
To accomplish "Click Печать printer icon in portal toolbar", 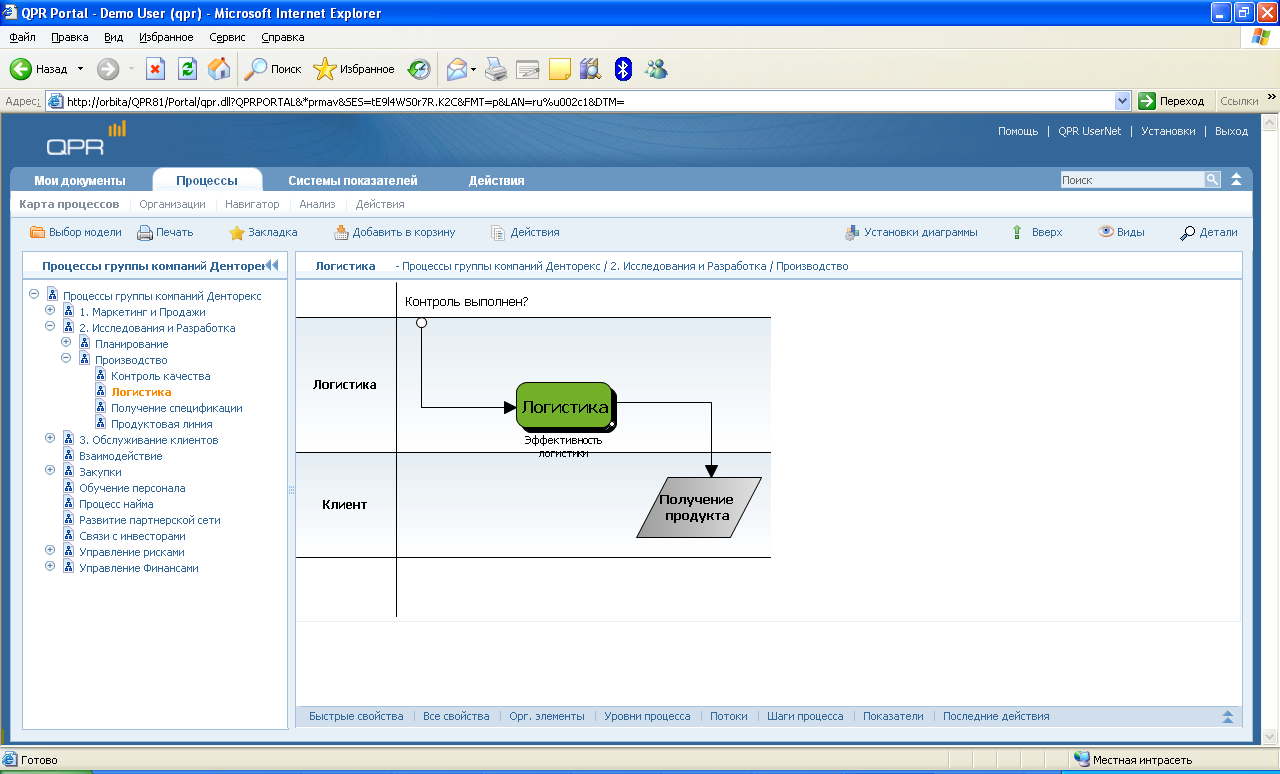I will (x=145, y=233).
